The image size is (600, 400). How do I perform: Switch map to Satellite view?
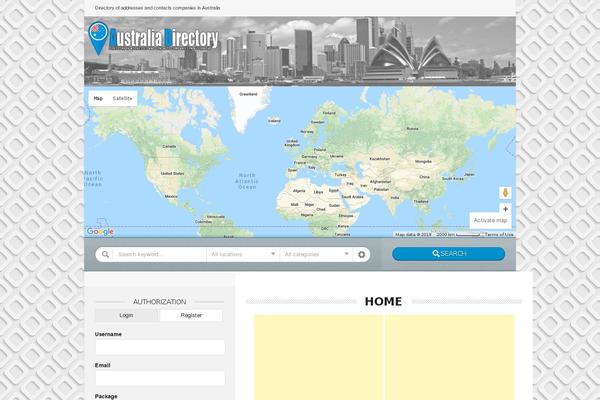click(x=122, y=98)
